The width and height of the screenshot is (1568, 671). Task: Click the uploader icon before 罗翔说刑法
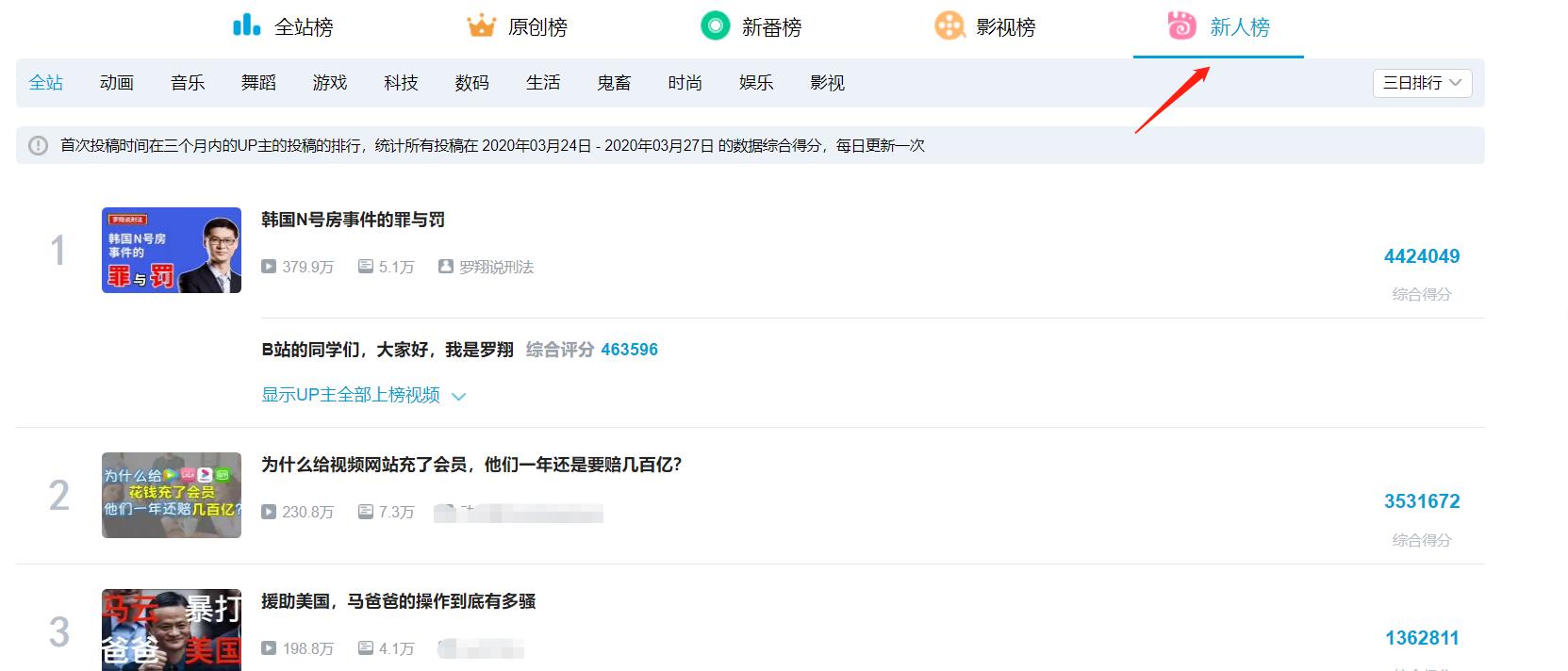click(446, 267)
